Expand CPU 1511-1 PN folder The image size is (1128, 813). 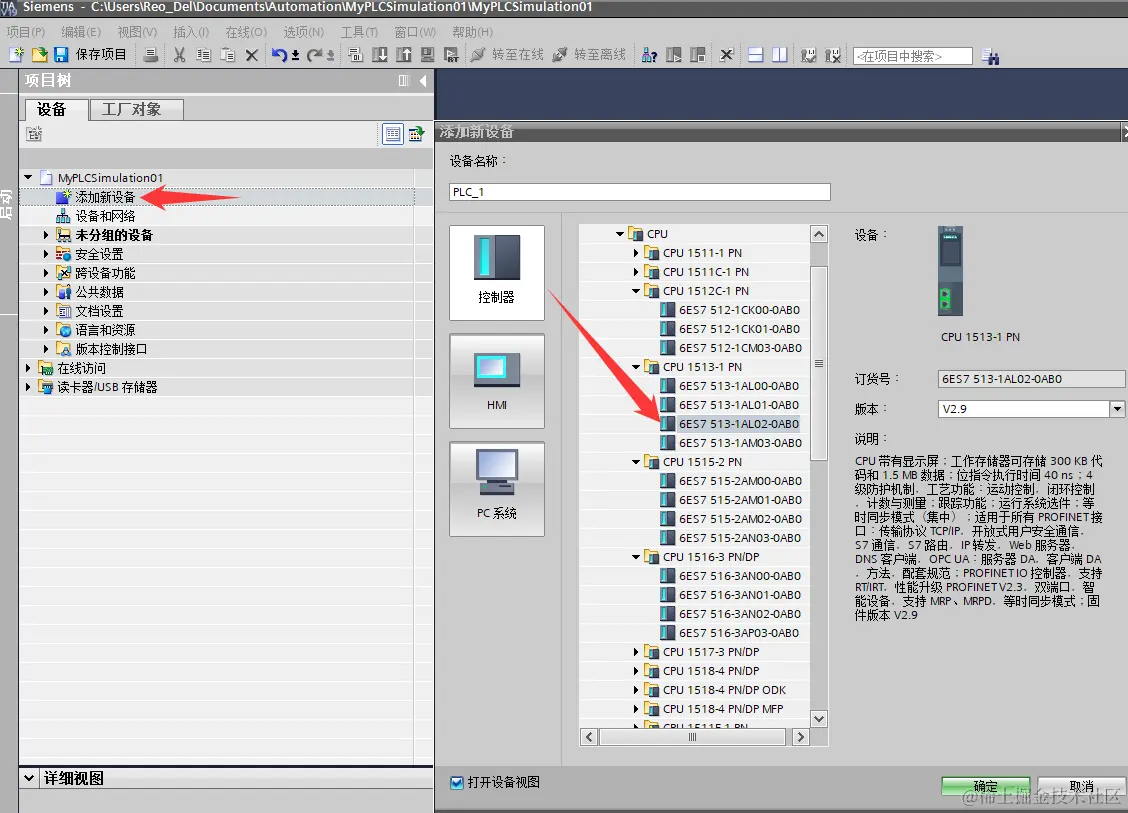(x=636, y=253)
